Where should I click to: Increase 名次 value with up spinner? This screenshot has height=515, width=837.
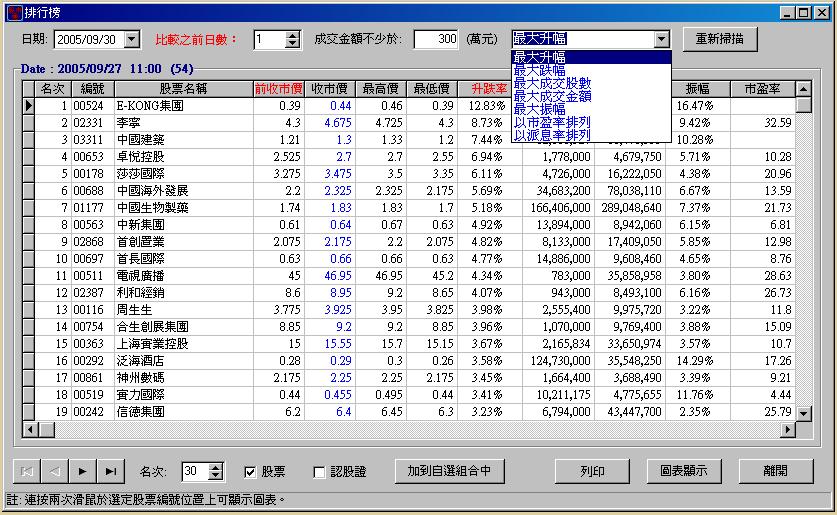(215, 468)
